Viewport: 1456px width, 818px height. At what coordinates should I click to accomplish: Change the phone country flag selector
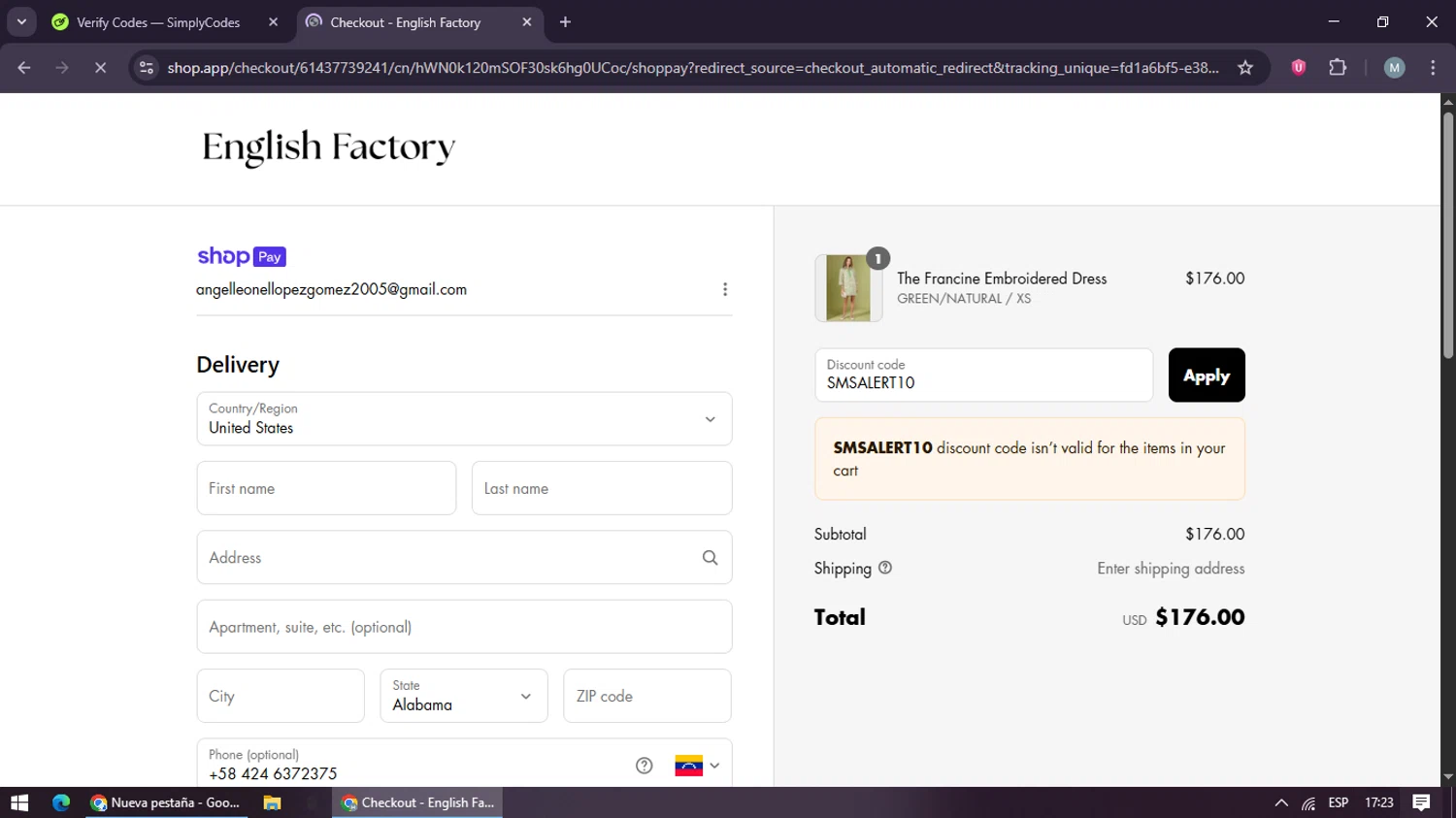point(697,766)
